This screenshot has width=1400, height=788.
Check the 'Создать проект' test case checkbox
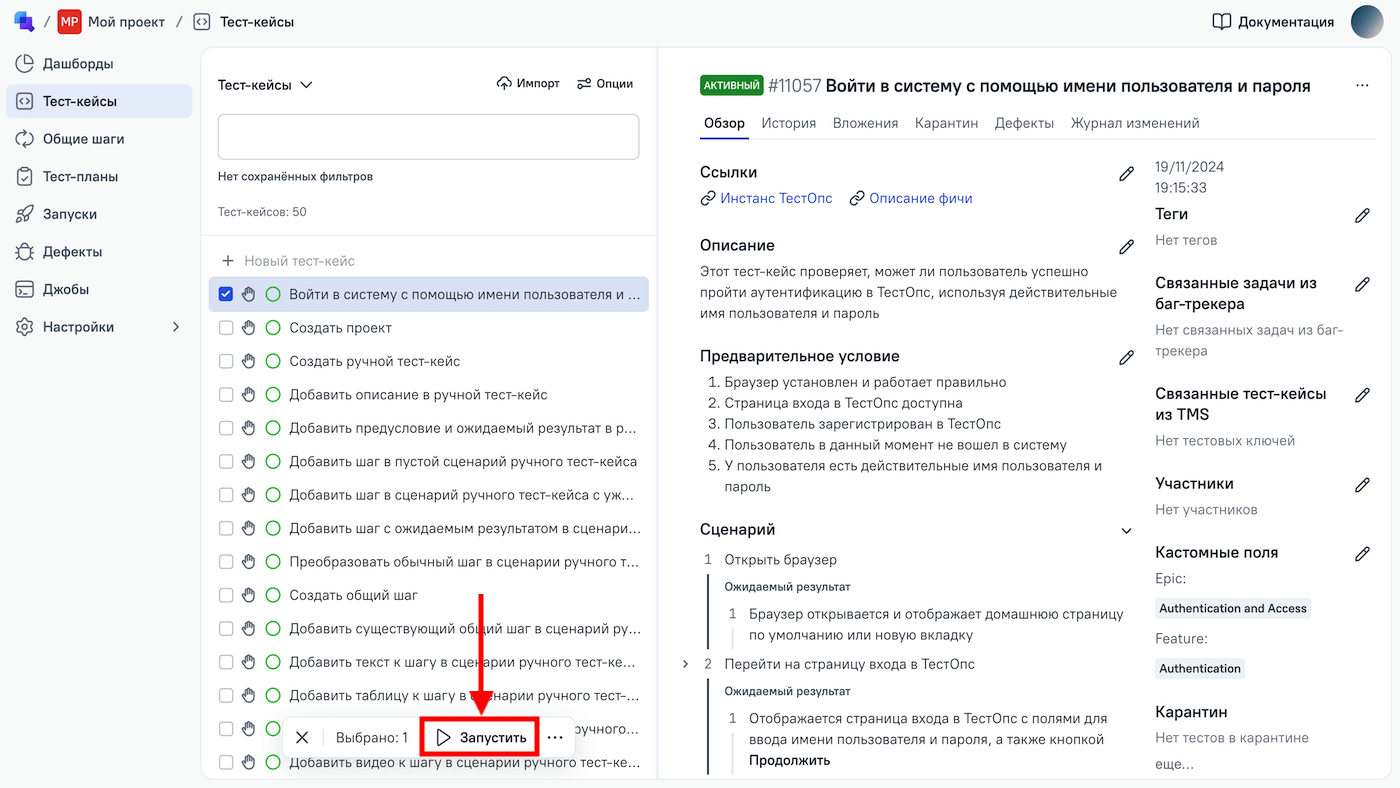(x=226, y=328)
